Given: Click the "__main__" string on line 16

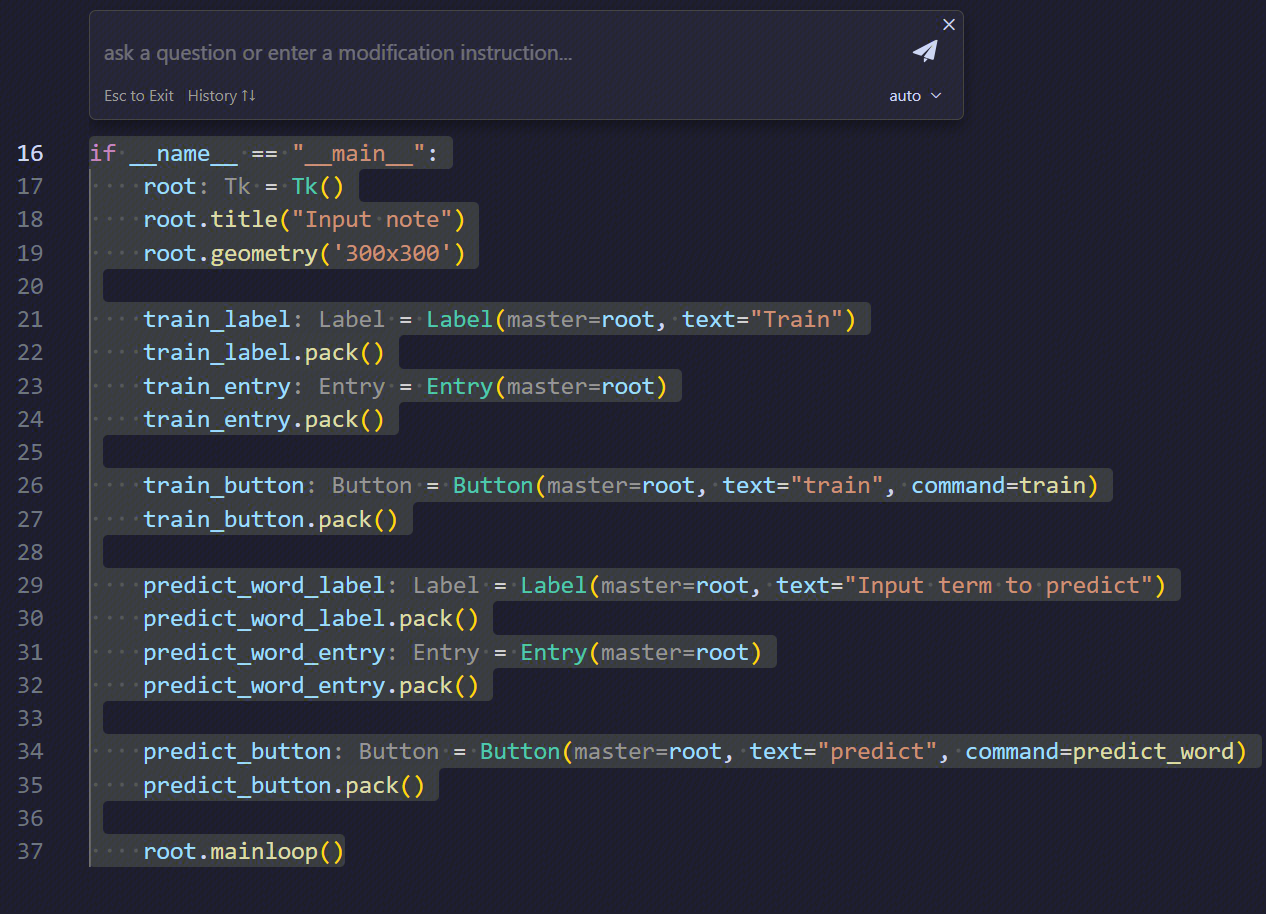Looking at the screenshot, I should pos(358,153).
